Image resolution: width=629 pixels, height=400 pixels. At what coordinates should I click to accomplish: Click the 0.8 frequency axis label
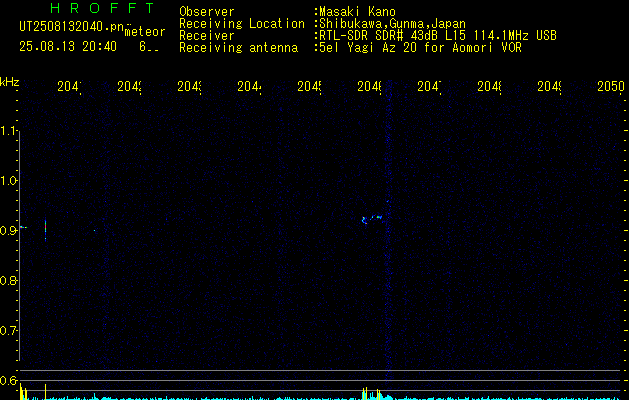coord(9,280)
